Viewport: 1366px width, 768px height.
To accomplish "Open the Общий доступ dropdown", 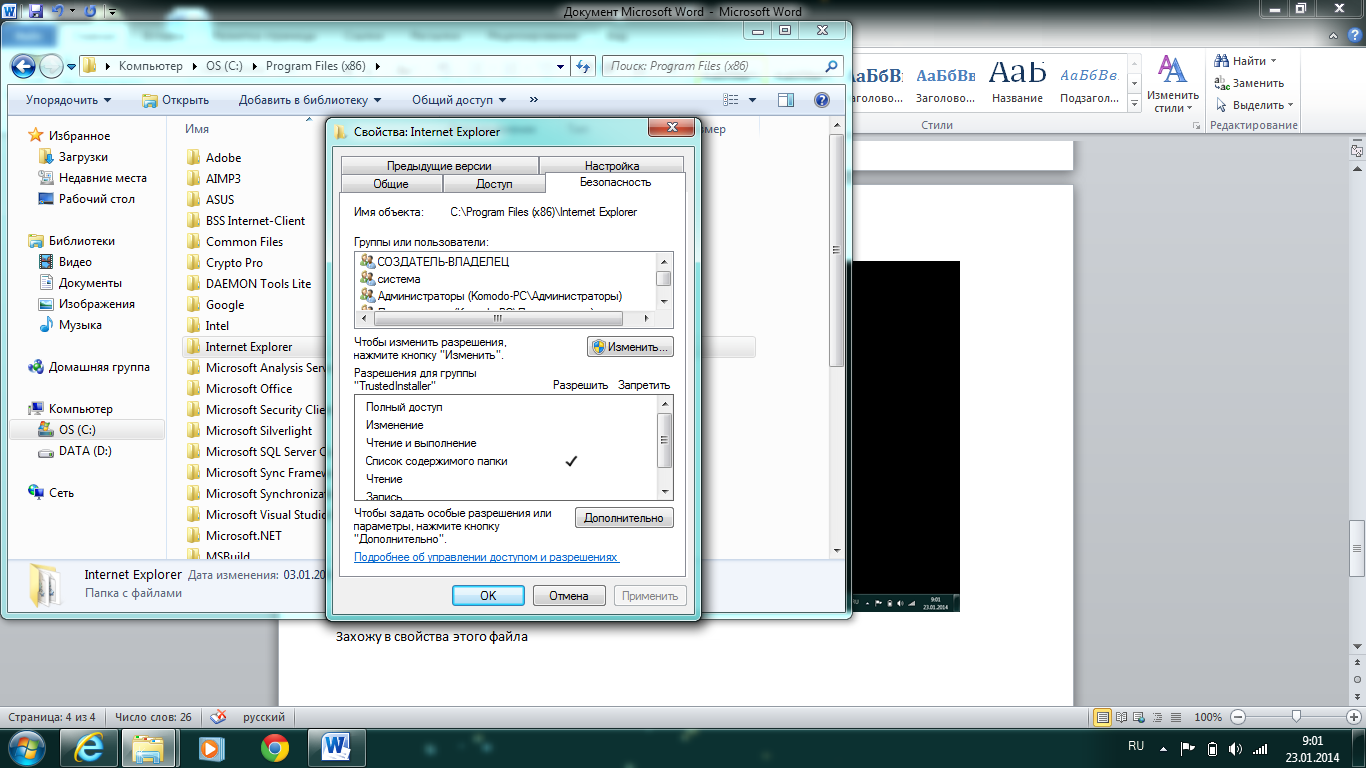I will [459, 100].
